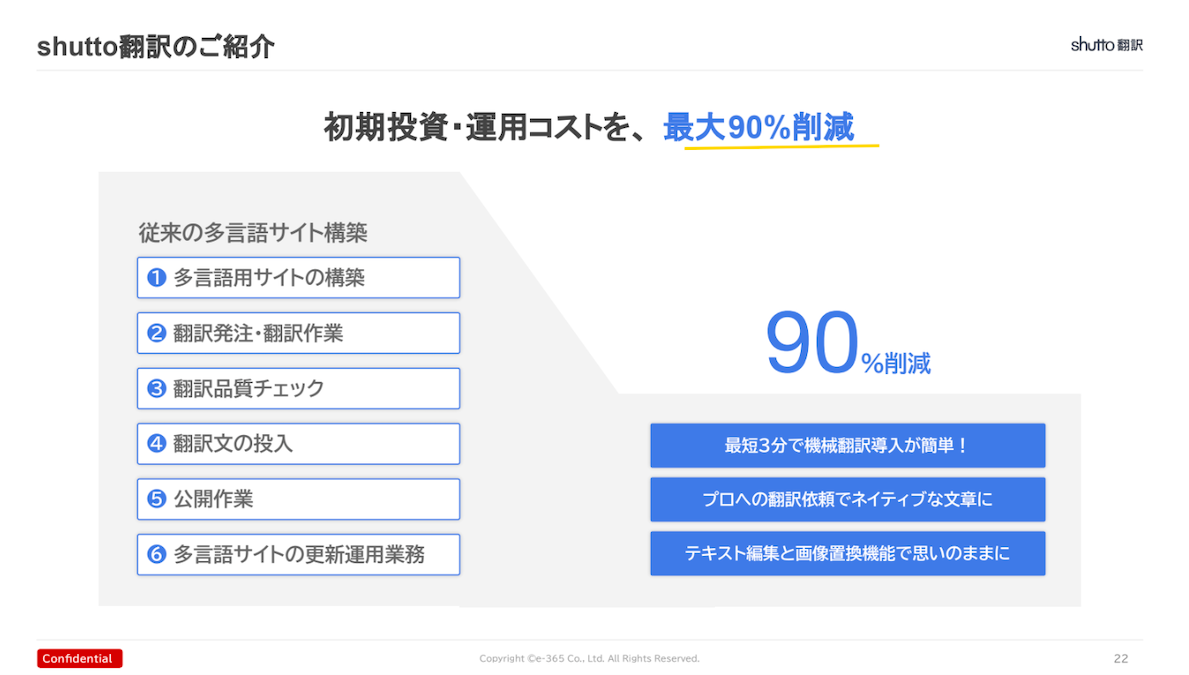Image resolution: width=1189 pixels, height=675 pixels.
Task: Select box ⑤ 公開作業
Action: click(298, 499)
